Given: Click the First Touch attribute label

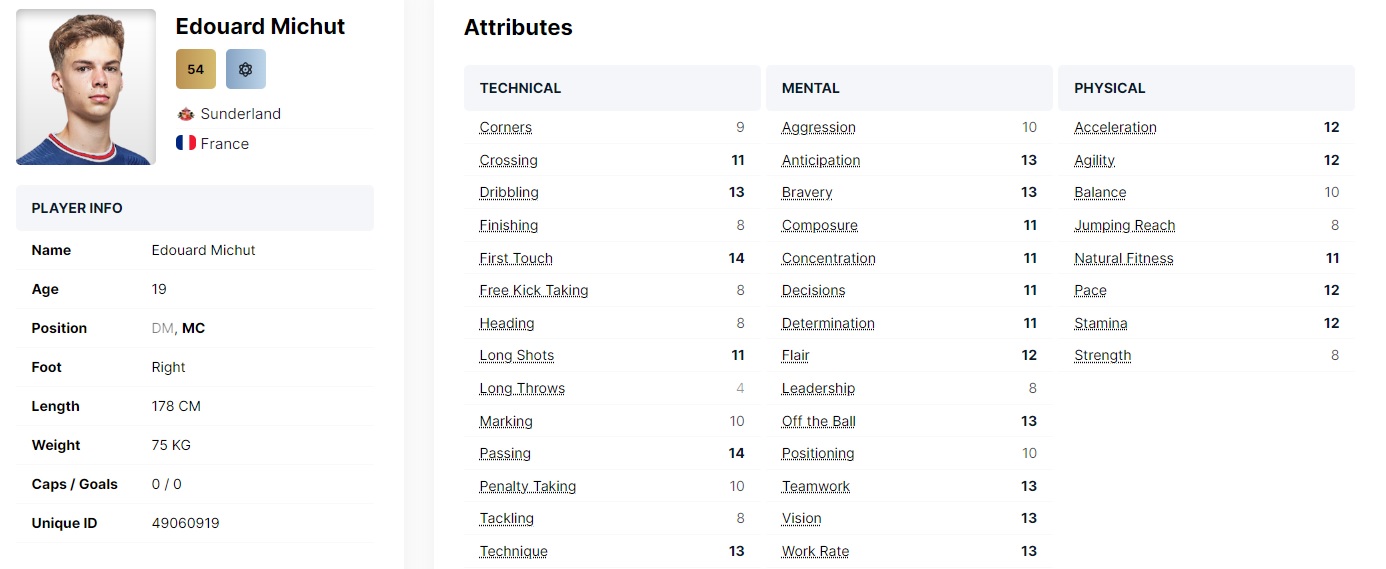Looking at the screenshot, I should (516, 258).
